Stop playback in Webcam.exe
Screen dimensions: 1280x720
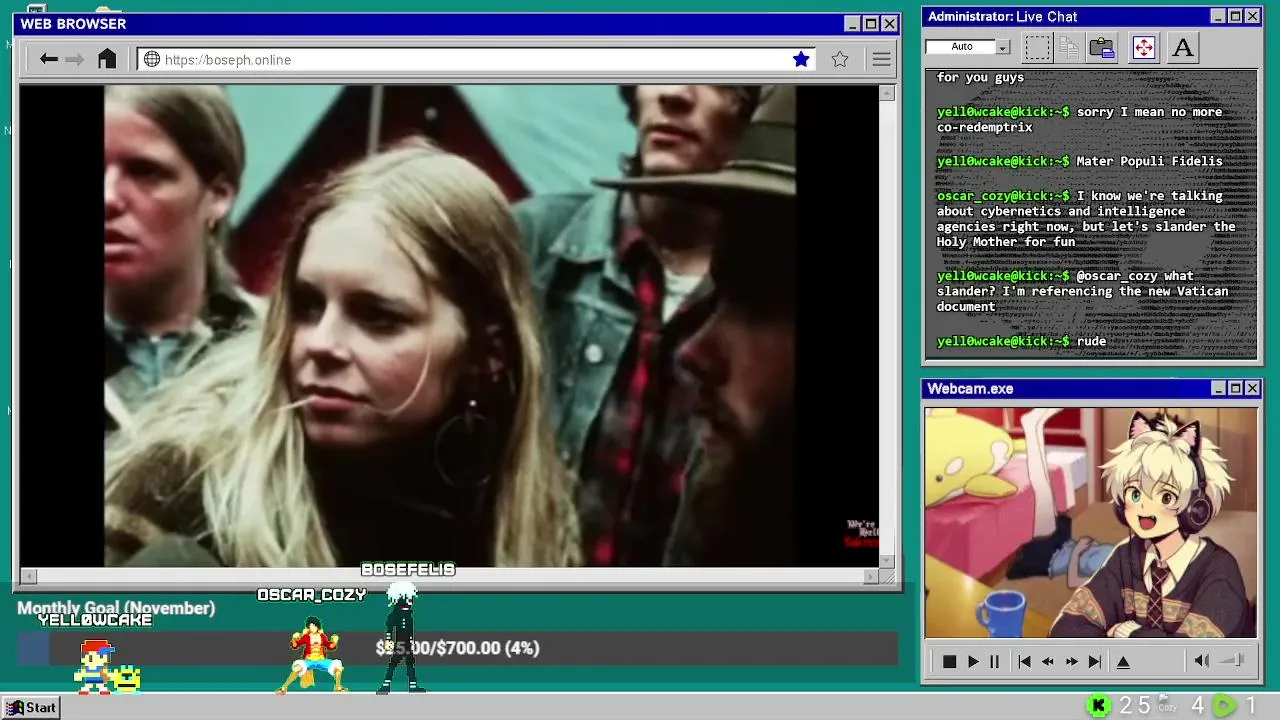[x=949, y=662]
